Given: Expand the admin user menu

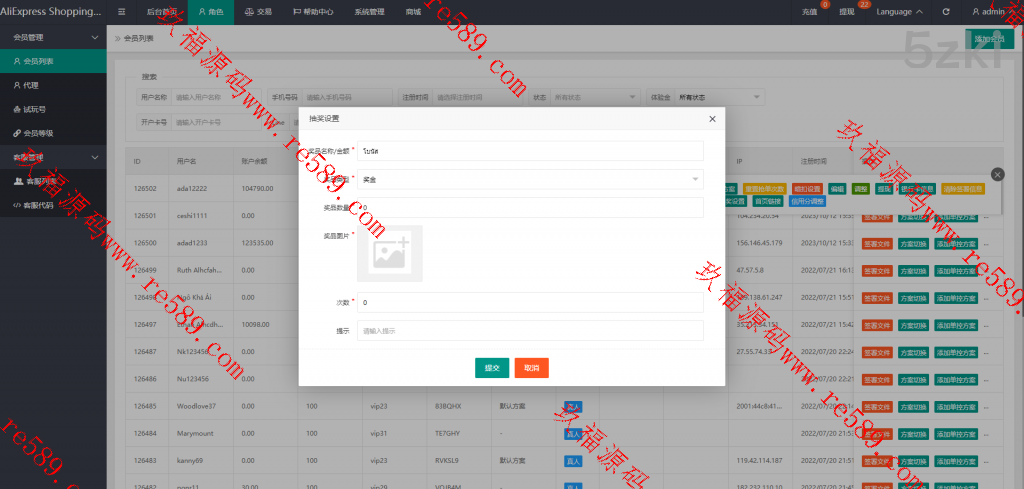Looking at the screenshot, I should pos(994,12).
